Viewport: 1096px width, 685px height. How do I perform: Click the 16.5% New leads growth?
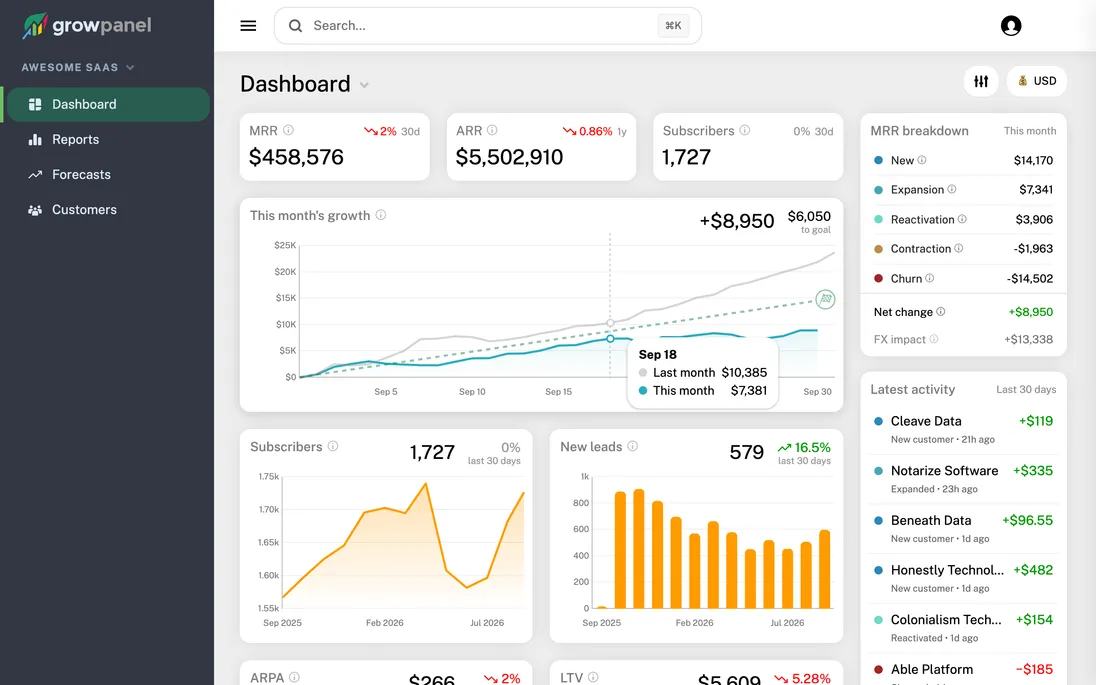pyautogui.click(x=804, y=447)
